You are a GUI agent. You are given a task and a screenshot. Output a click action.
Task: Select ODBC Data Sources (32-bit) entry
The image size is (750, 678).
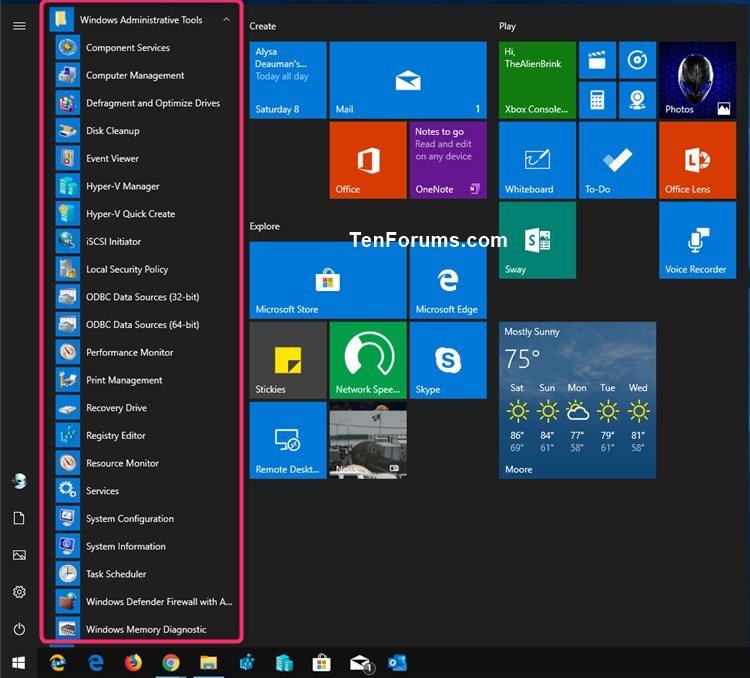(142, 297)
